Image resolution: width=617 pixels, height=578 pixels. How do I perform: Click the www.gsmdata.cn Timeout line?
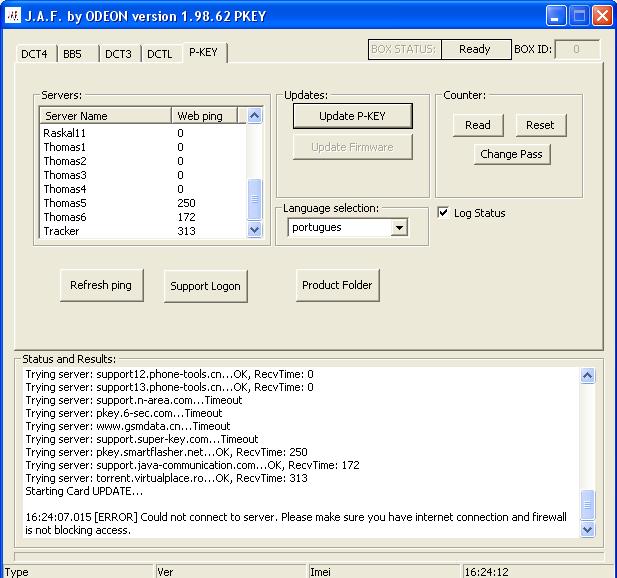(x=128, y=426)
